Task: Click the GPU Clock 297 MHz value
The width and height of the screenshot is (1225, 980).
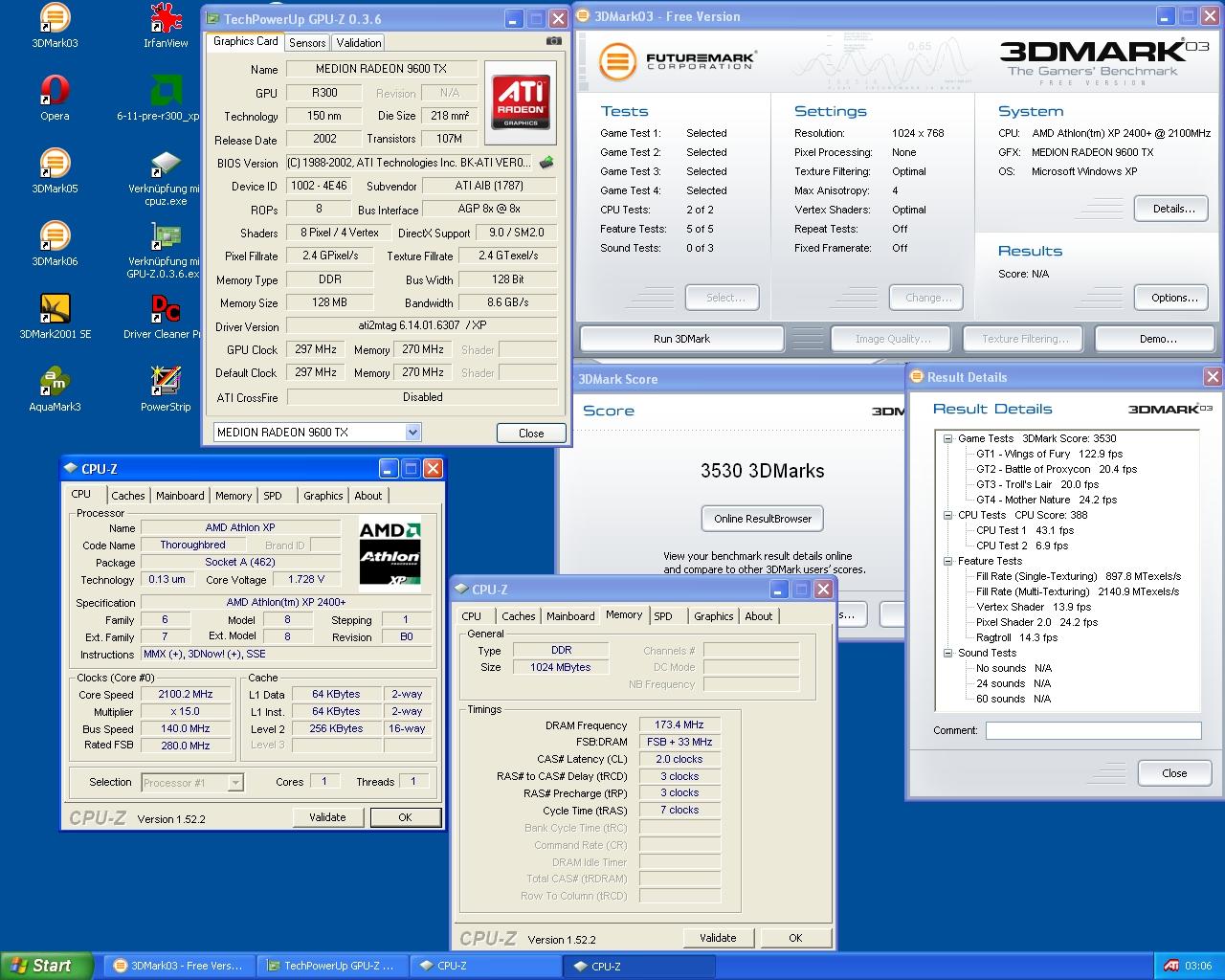Action: 315,349
